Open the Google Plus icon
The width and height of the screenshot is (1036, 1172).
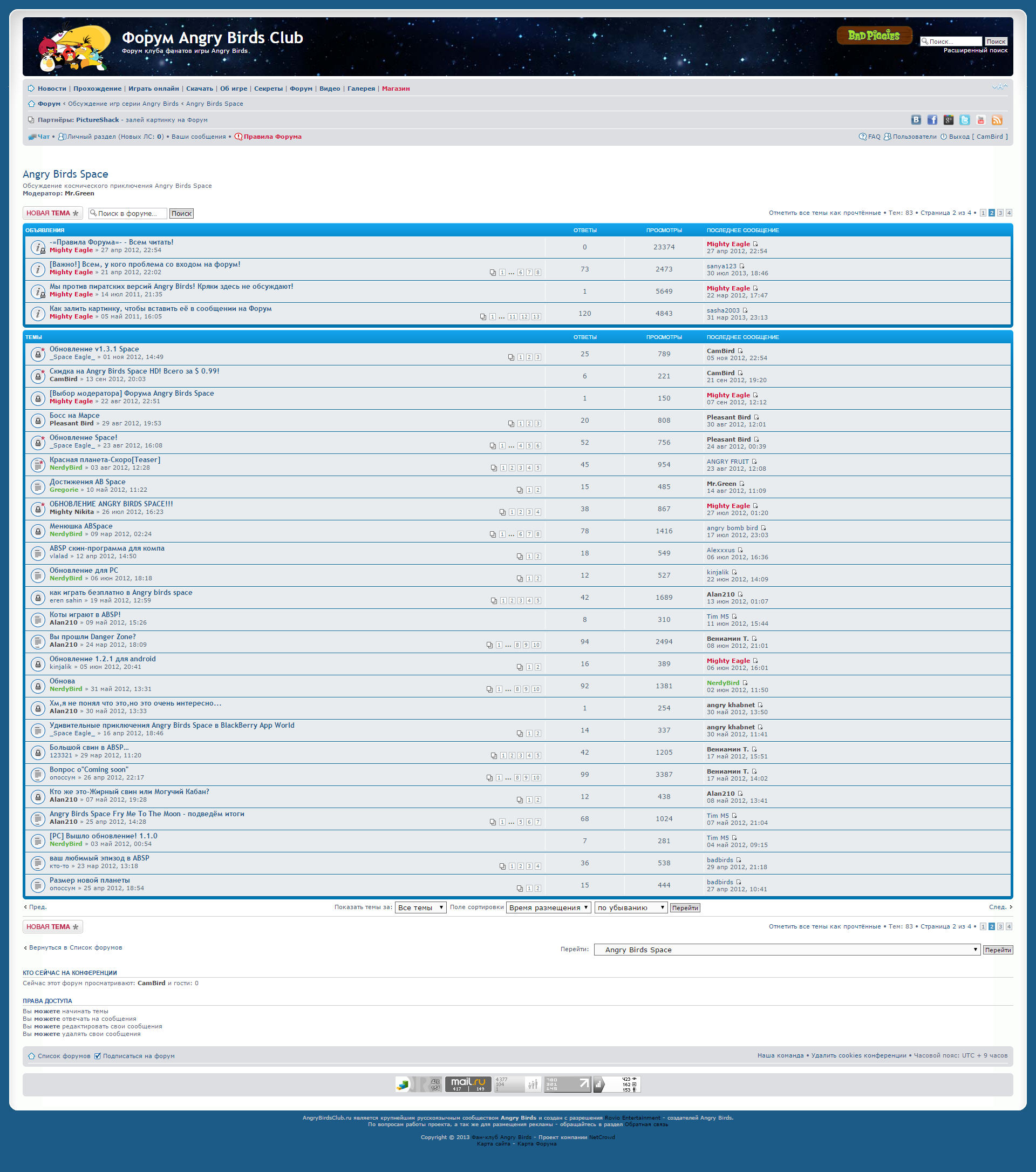pyautogui.click(x=949, y=120)
